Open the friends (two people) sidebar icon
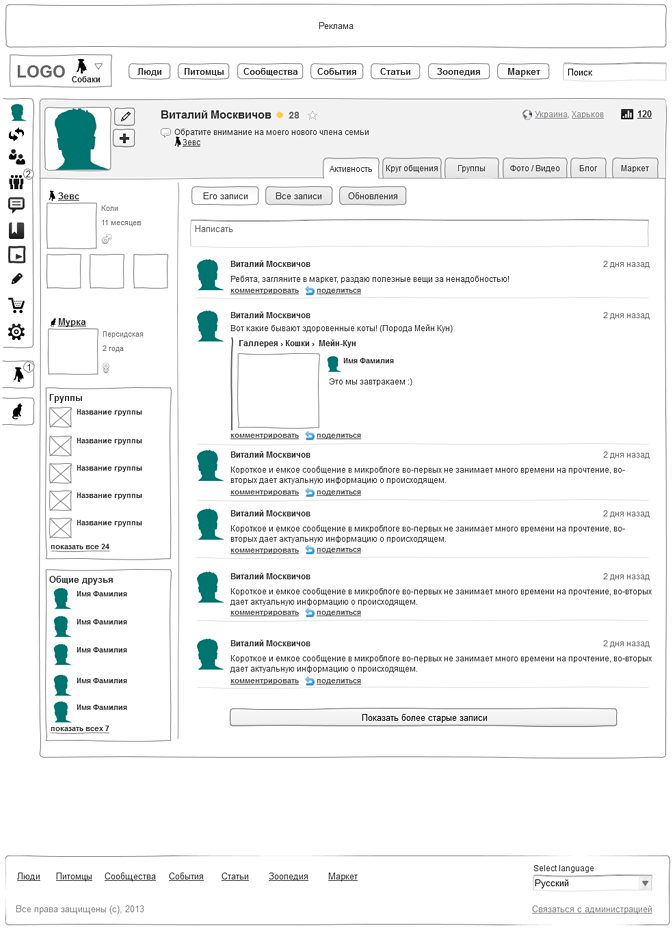This screenshot has width=672, height=930. coord(17,157)
